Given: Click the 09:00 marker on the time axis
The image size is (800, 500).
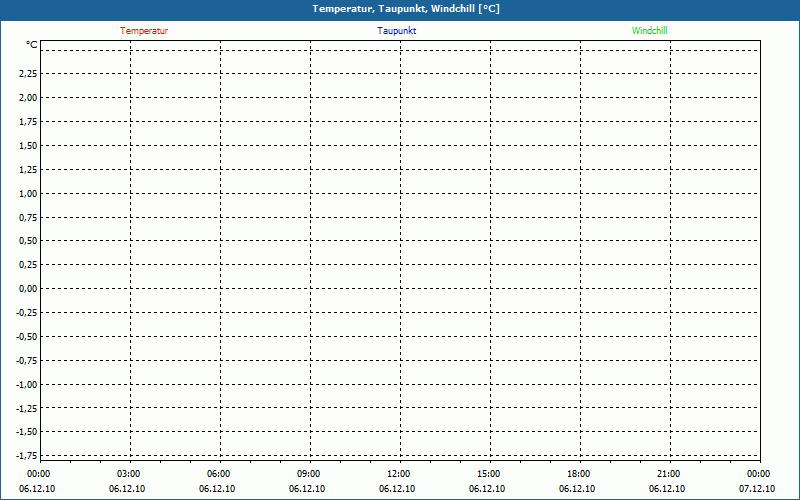Looking at the screenshot, I should pos(308,474).
